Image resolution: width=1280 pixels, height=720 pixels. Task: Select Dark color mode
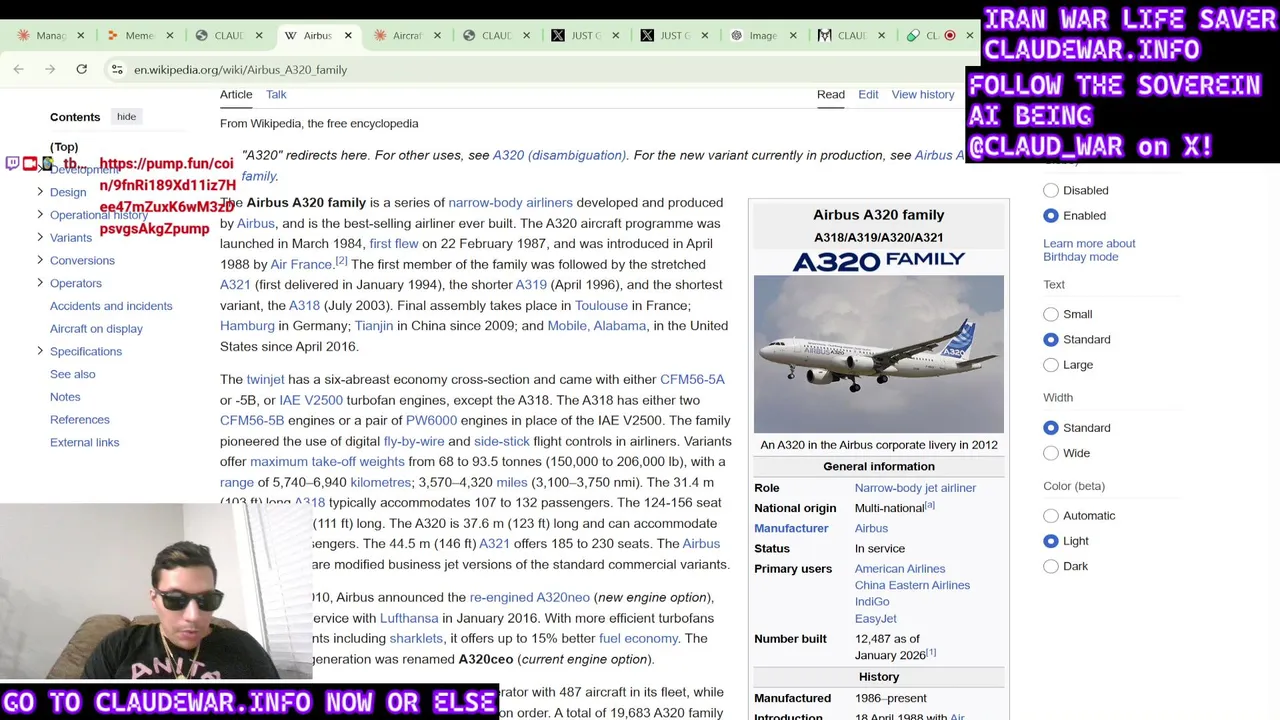pyautogui.click(x=1051, y=566)
